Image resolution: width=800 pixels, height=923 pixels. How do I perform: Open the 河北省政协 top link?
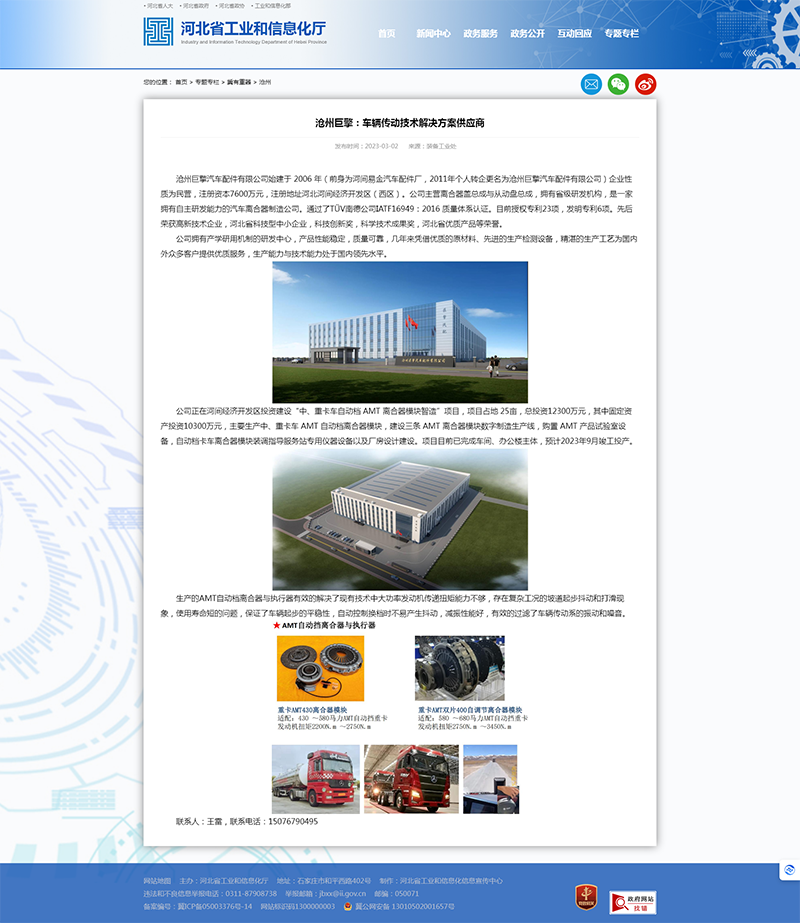click(231, 6)
